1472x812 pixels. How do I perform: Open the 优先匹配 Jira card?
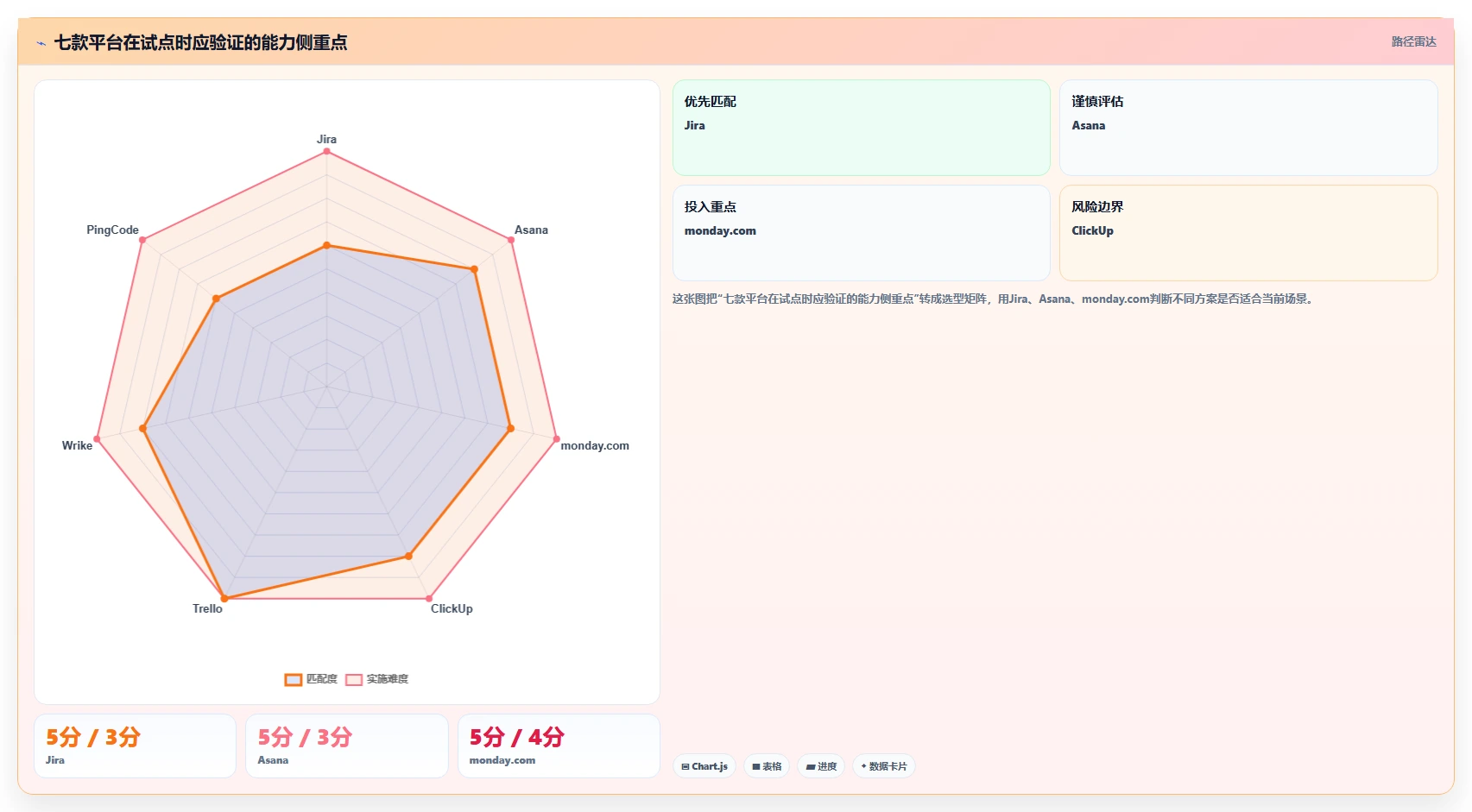coord(861,128)
